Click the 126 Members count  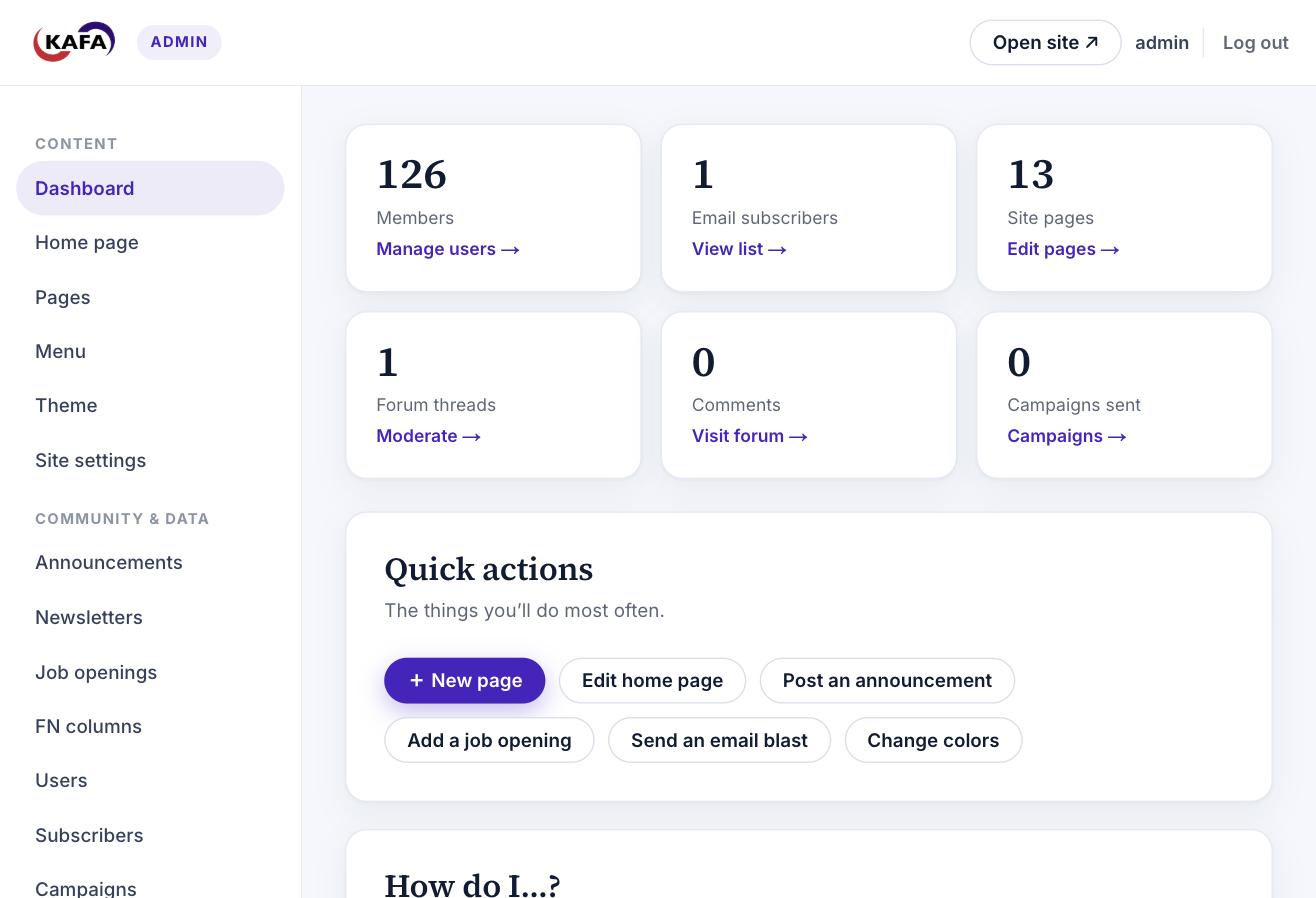coord(412,174)
